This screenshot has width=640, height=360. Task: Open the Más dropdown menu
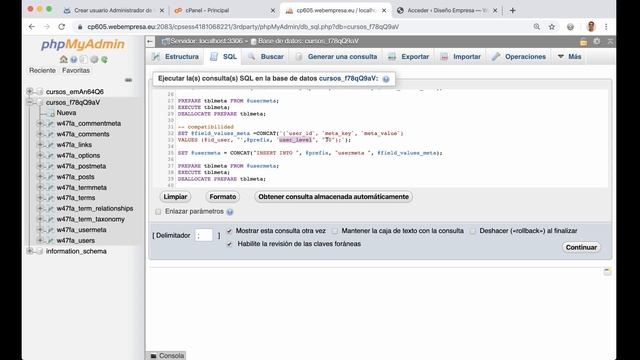569,57
